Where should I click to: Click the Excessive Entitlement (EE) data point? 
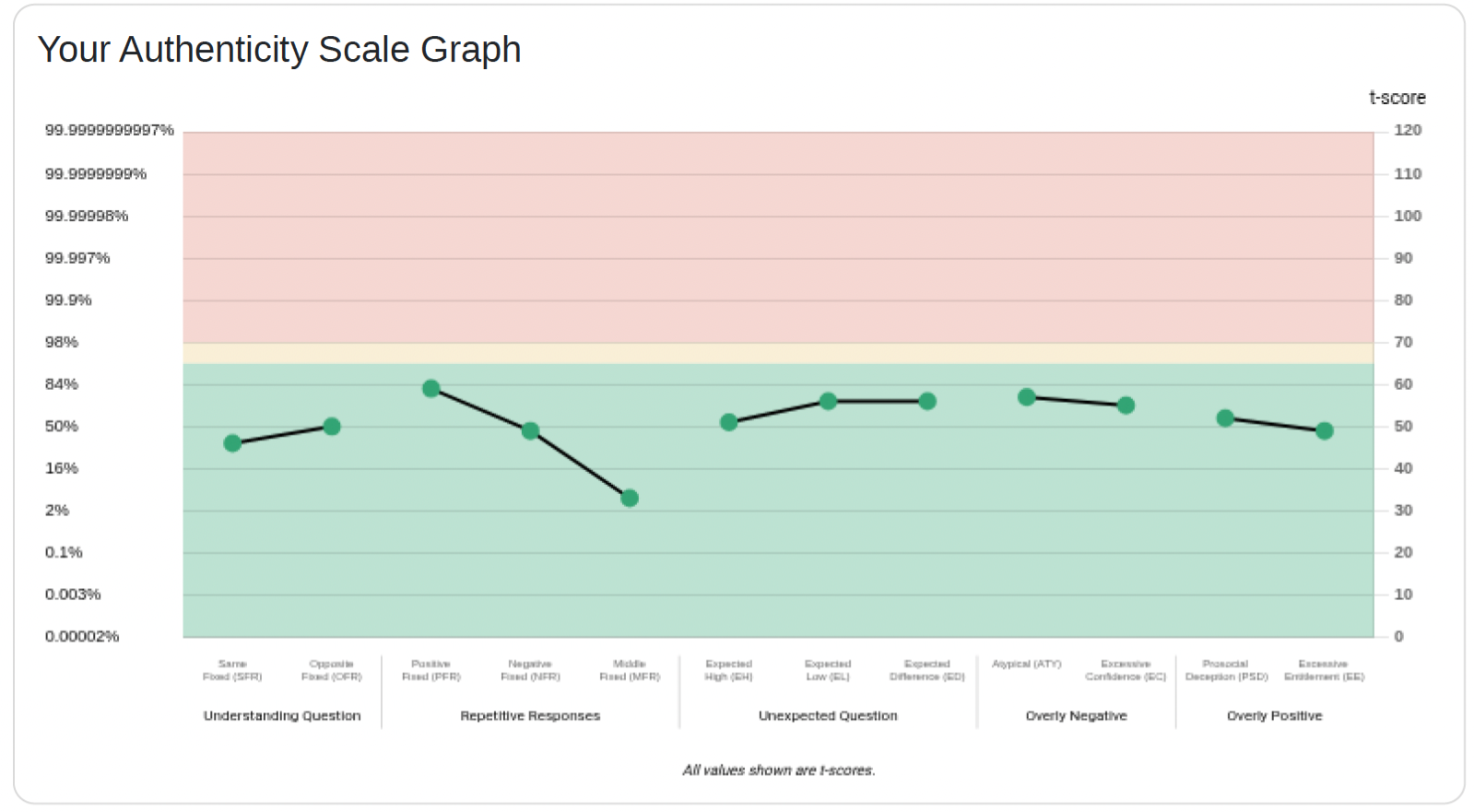(x=1325, y=431)
